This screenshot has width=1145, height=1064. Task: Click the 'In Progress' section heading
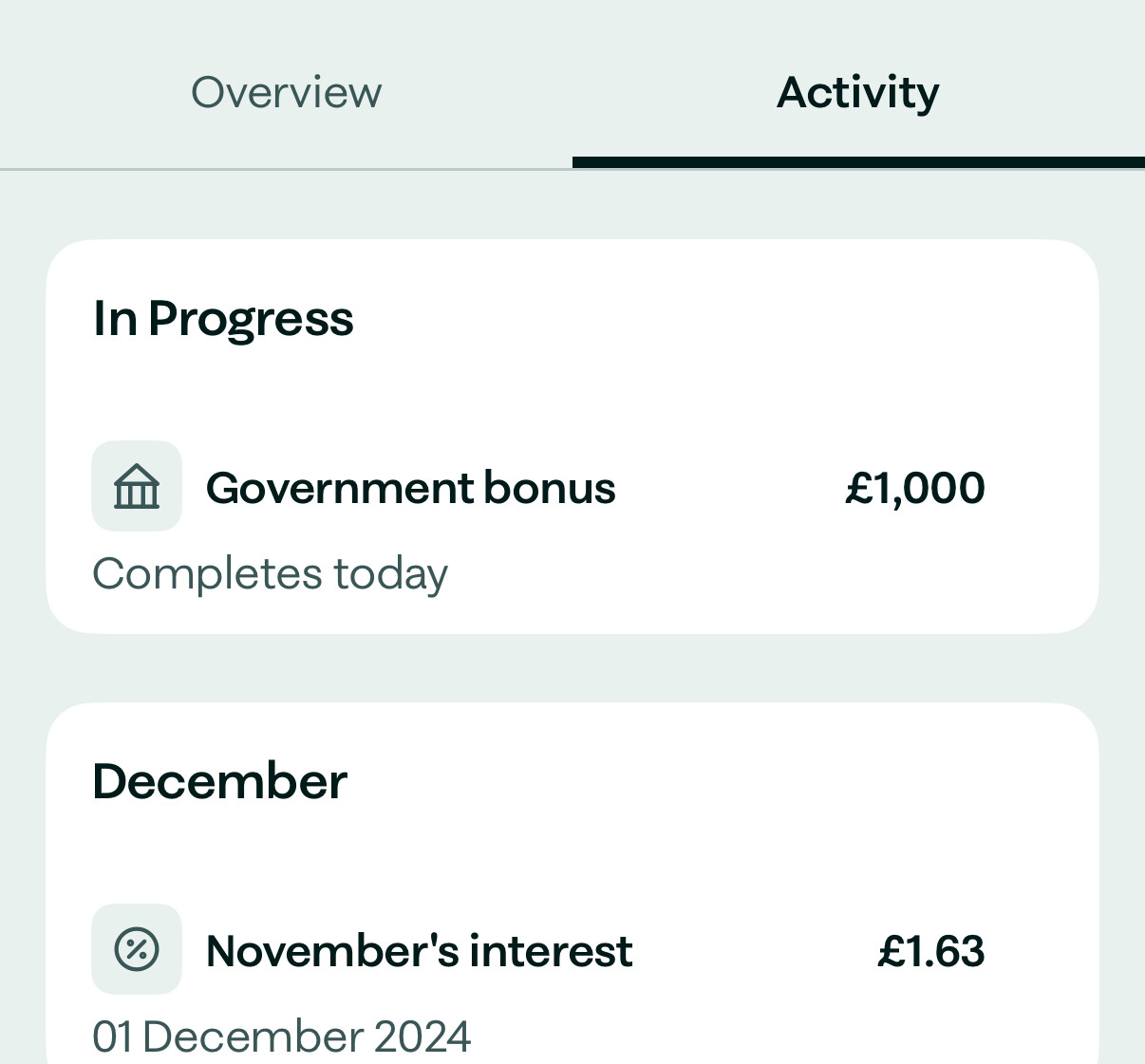223,318
